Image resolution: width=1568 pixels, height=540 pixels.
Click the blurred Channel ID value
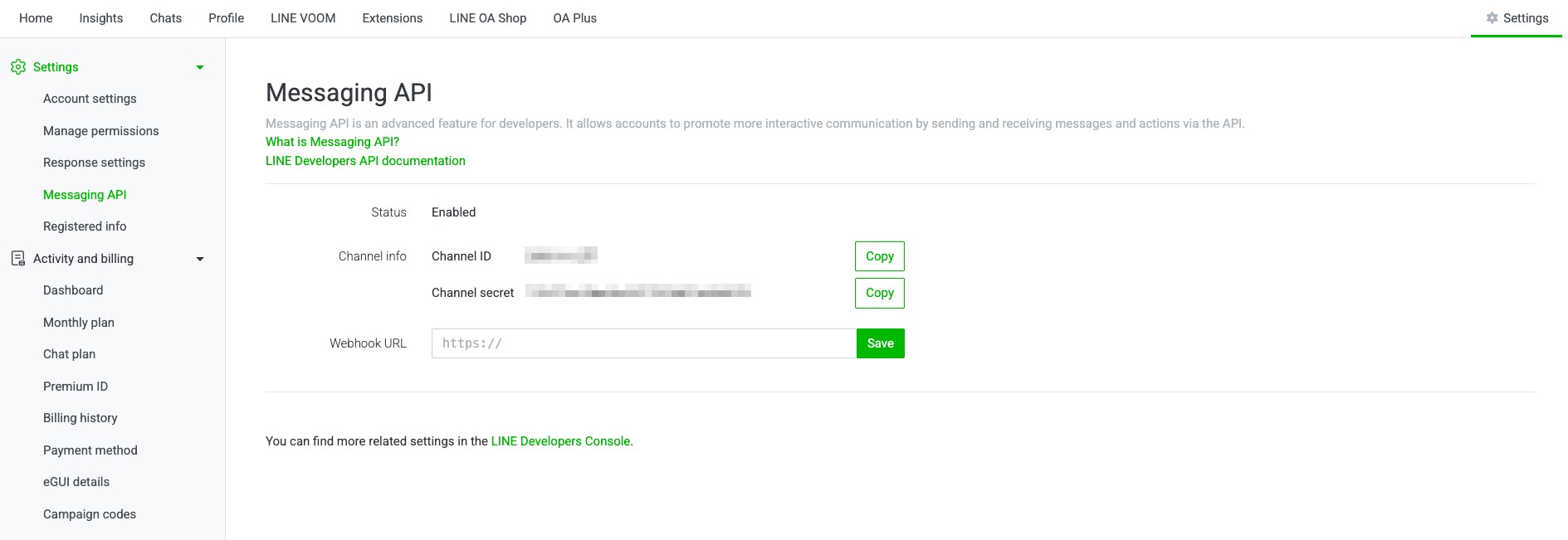tap(561, 255)
